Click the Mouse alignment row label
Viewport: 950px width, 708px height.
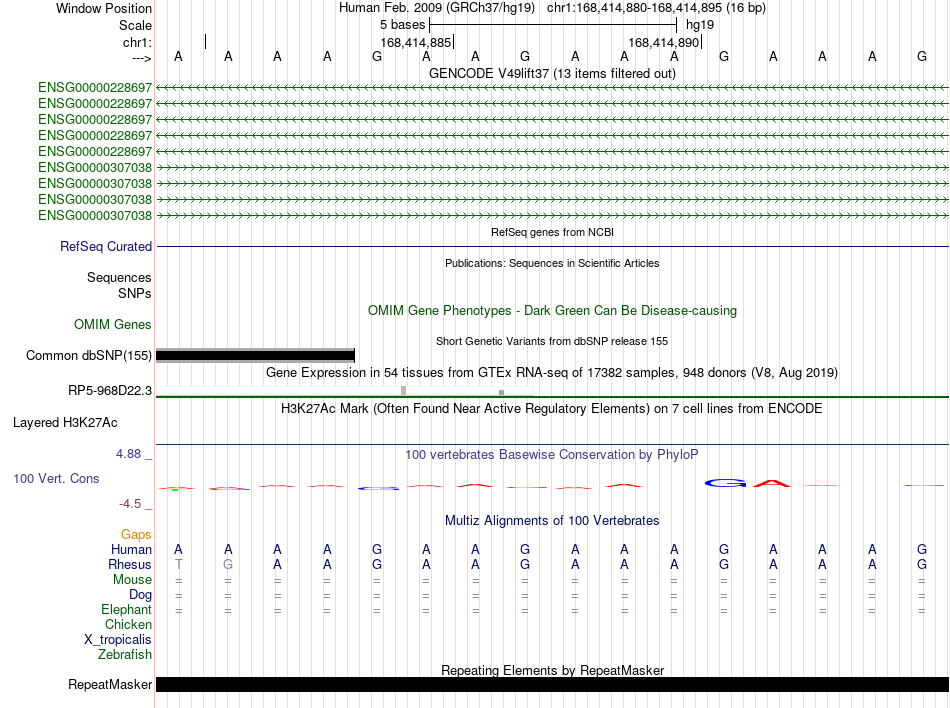pos(132,580)
